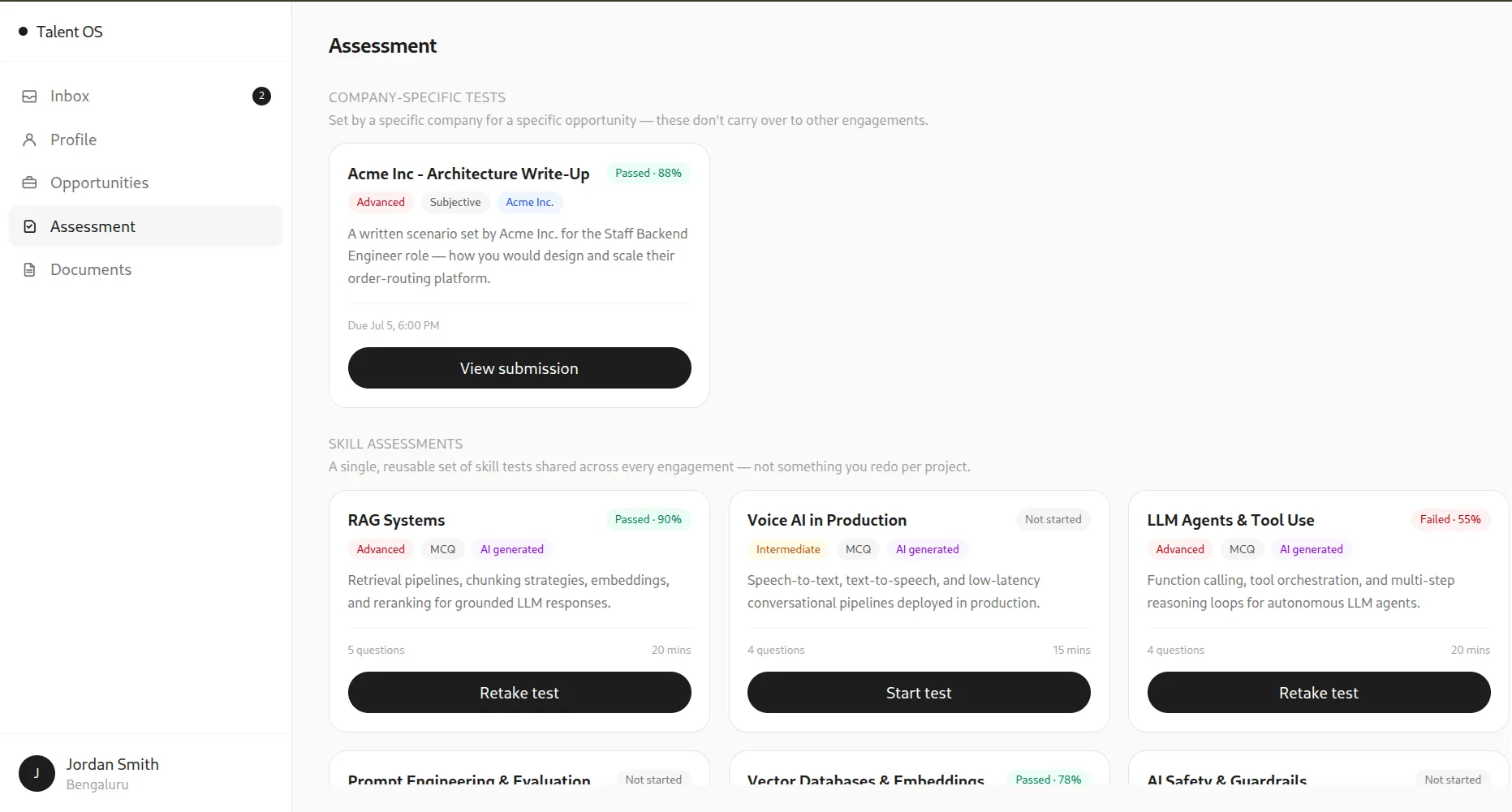
Task: Click the Profile person icon
Action: pos(29,140)
